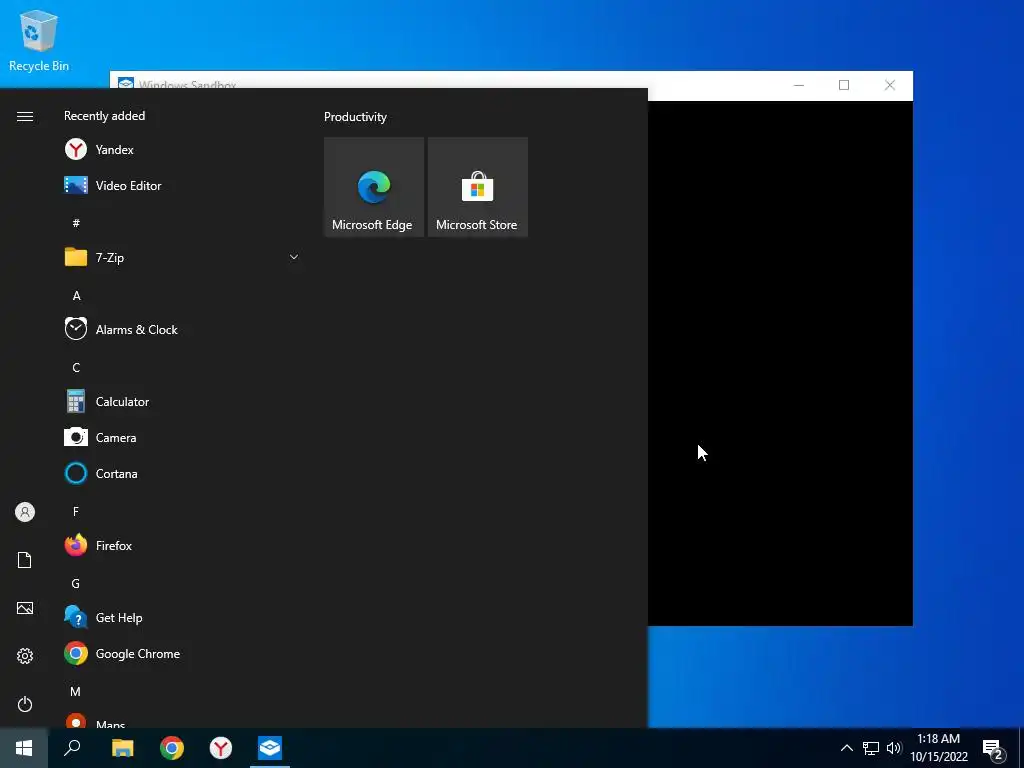Click the volume speaker tray icon

pyautogui.click(x=894, y=748)
